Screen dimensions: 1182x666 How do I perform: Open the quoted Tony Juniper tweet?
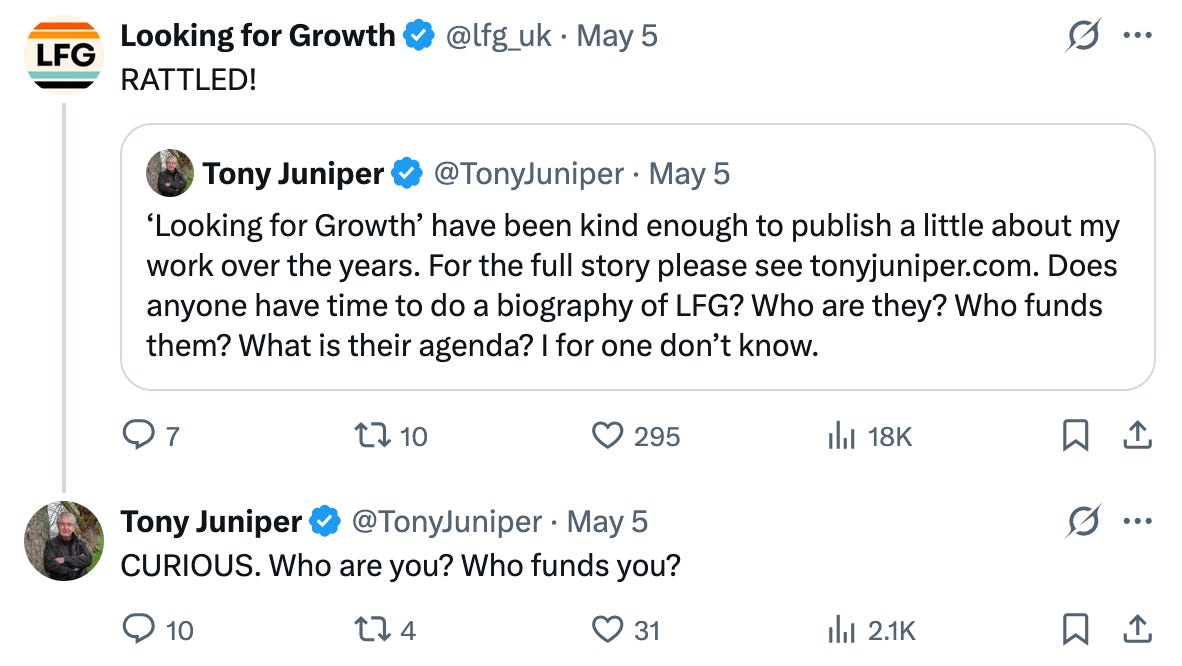tap(638, 257)
